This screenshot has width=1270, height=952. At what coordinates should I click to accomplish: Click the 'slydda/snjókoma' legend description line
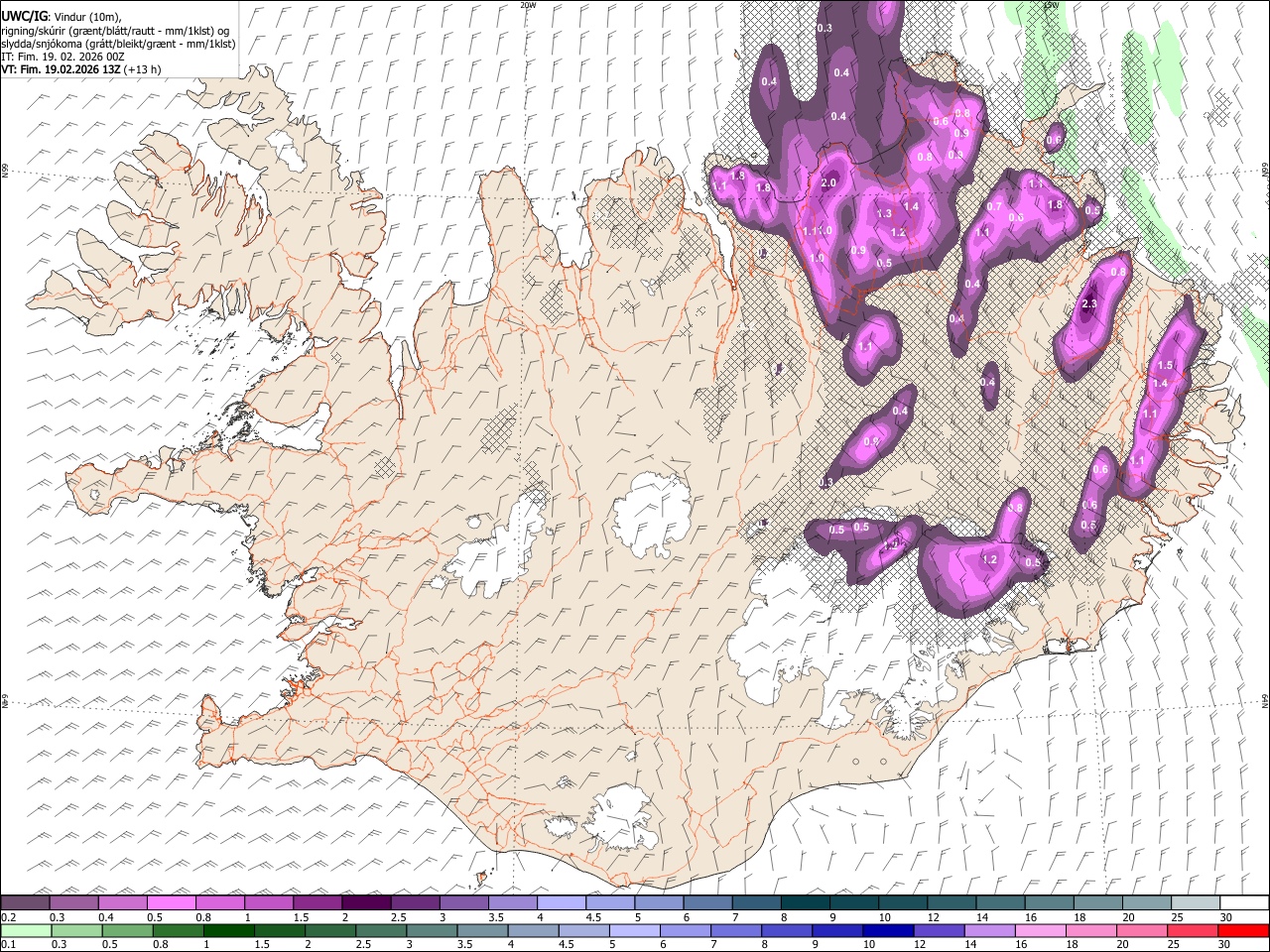coord(118,44)
